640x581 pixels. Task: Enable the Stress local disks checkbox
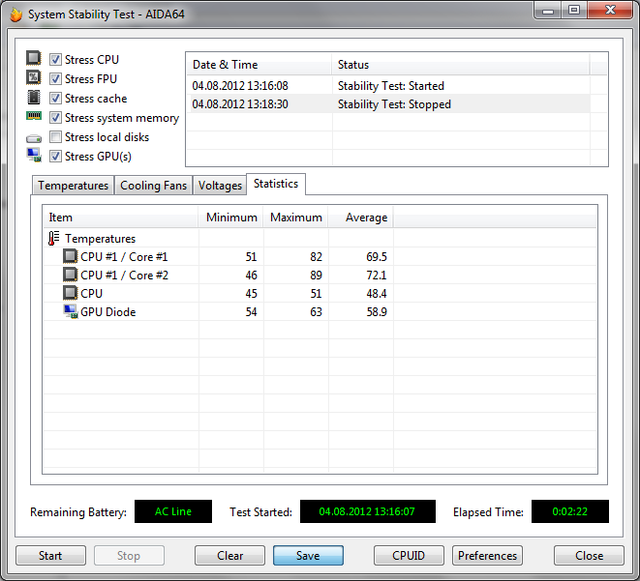point(56,137)
